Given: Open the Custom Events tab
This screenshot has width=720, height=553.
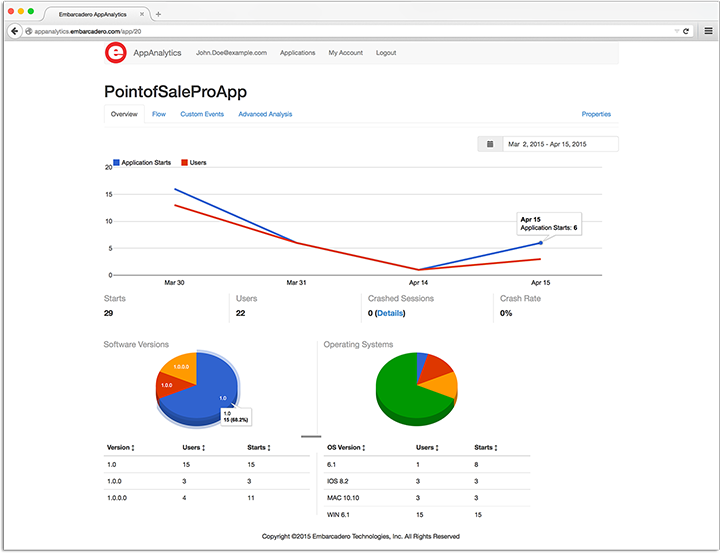Looking at the screenshot, I should (202, 114).
